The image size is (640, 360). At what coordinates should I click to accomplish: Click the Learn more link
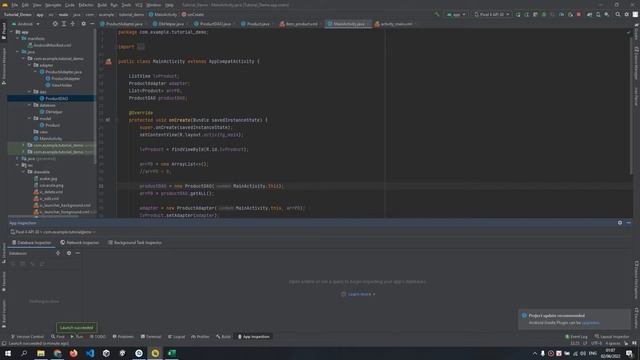tap(360, 294)
